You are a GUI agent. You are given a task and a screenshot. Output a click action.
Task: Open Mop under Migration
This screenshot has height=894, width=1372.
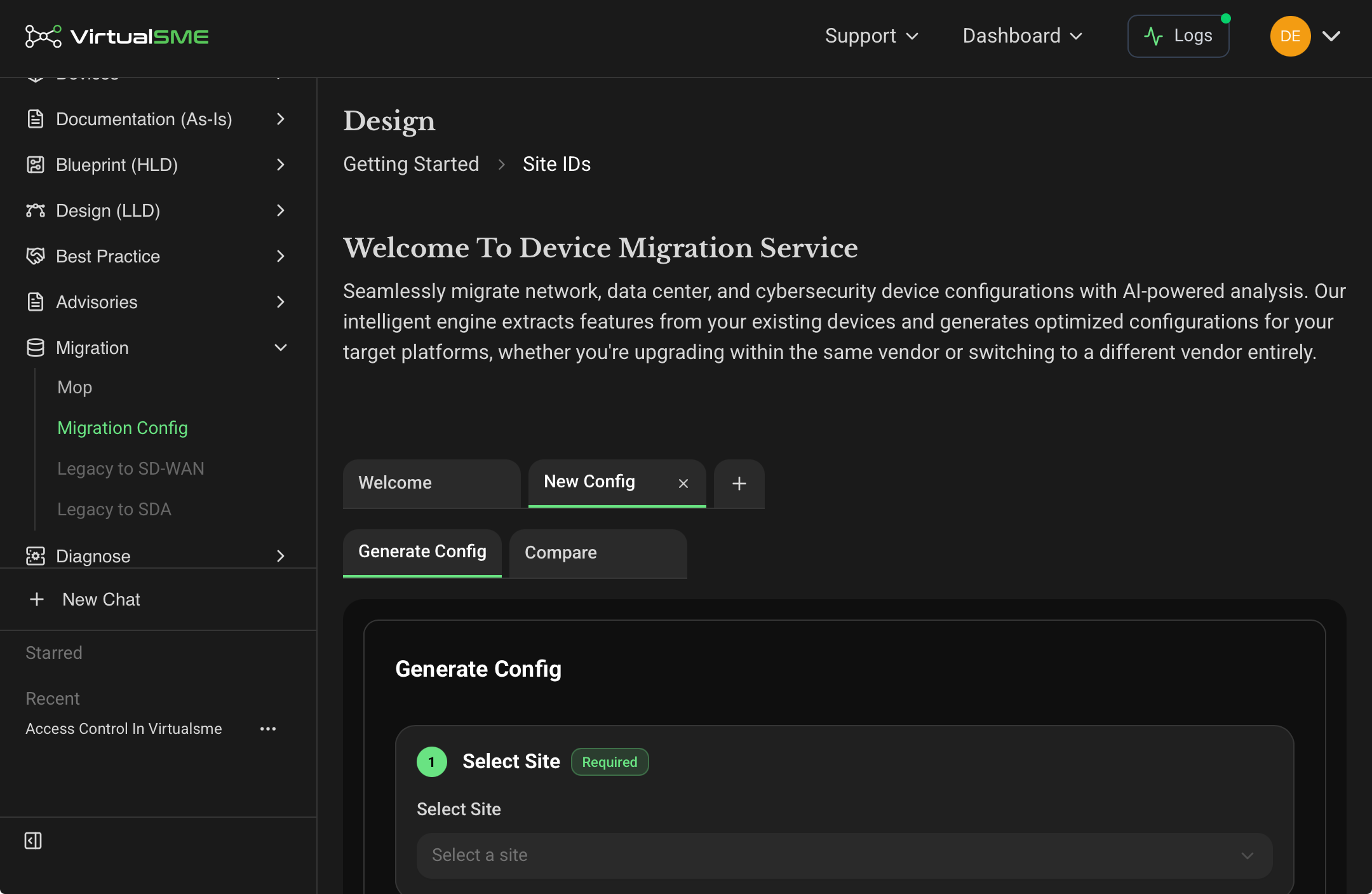(x=75, y=387)
